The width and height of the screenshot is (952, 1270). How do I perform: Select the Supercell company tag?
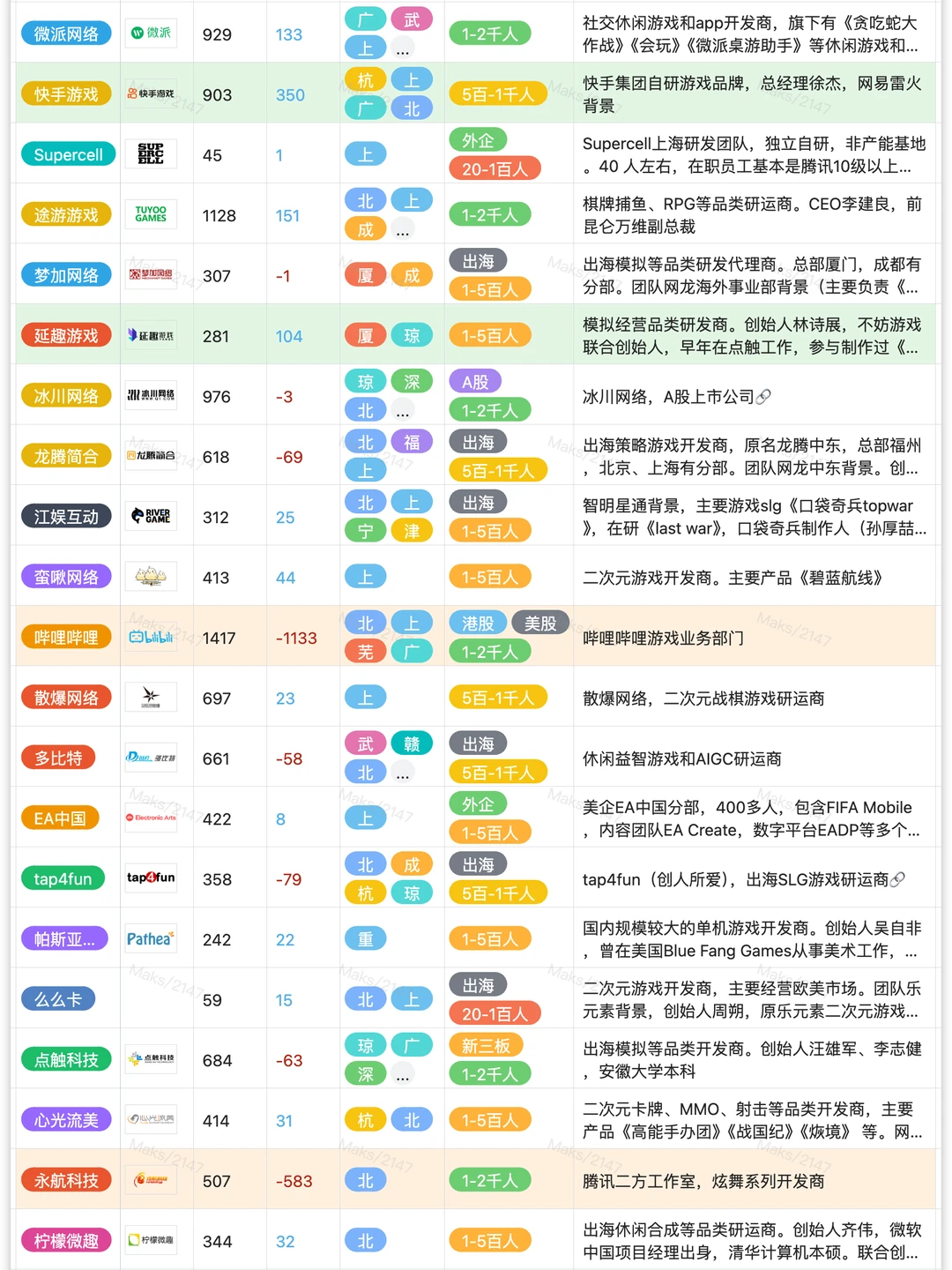coord(68,154)
